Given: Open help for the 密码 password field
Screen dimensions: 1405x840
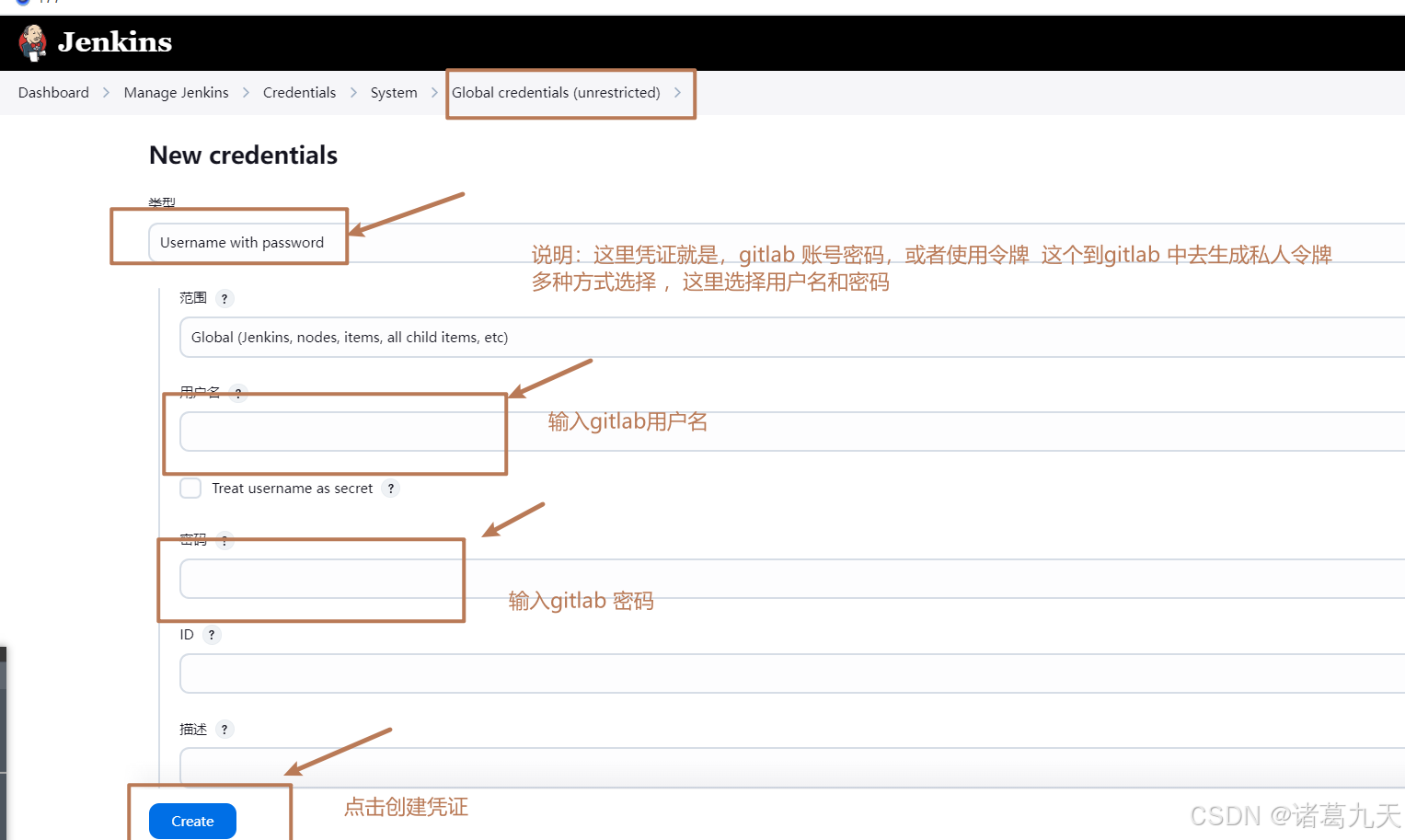Looking at the screenshot, I should (x=225, y=541).
